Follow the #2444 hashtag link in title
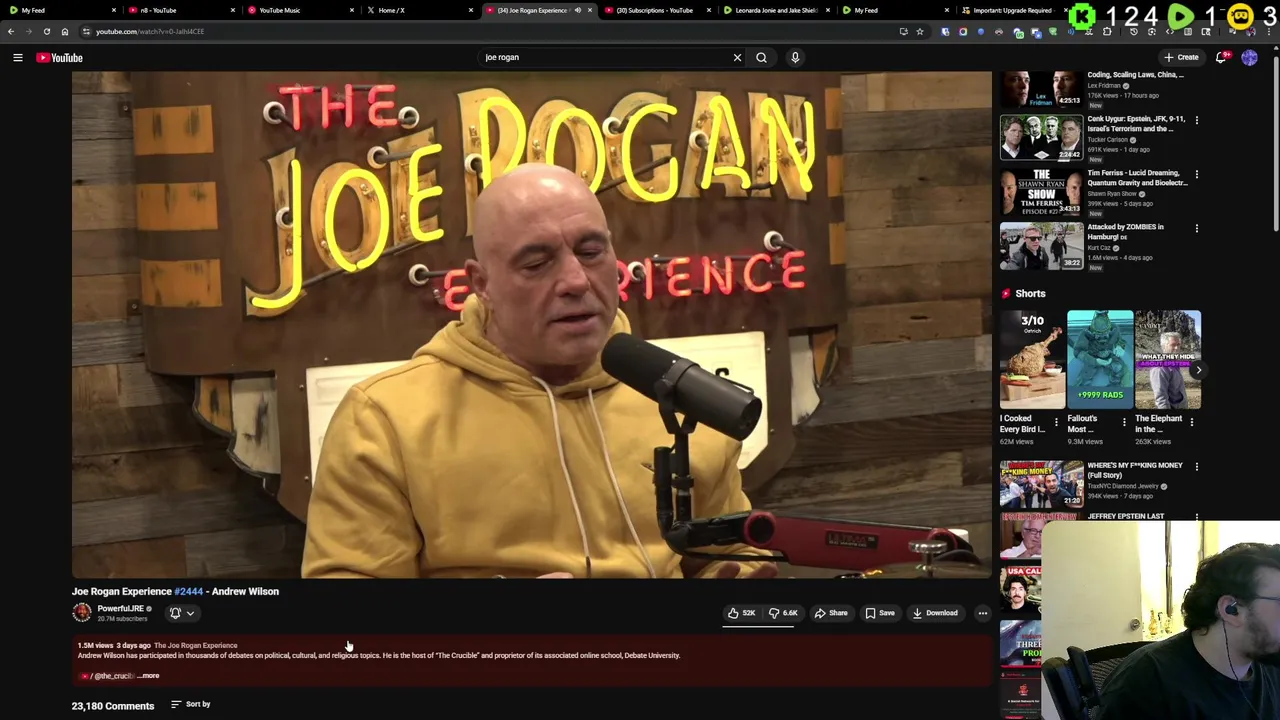Viewport: 1280px width, 720px height. tap(188, 591)
